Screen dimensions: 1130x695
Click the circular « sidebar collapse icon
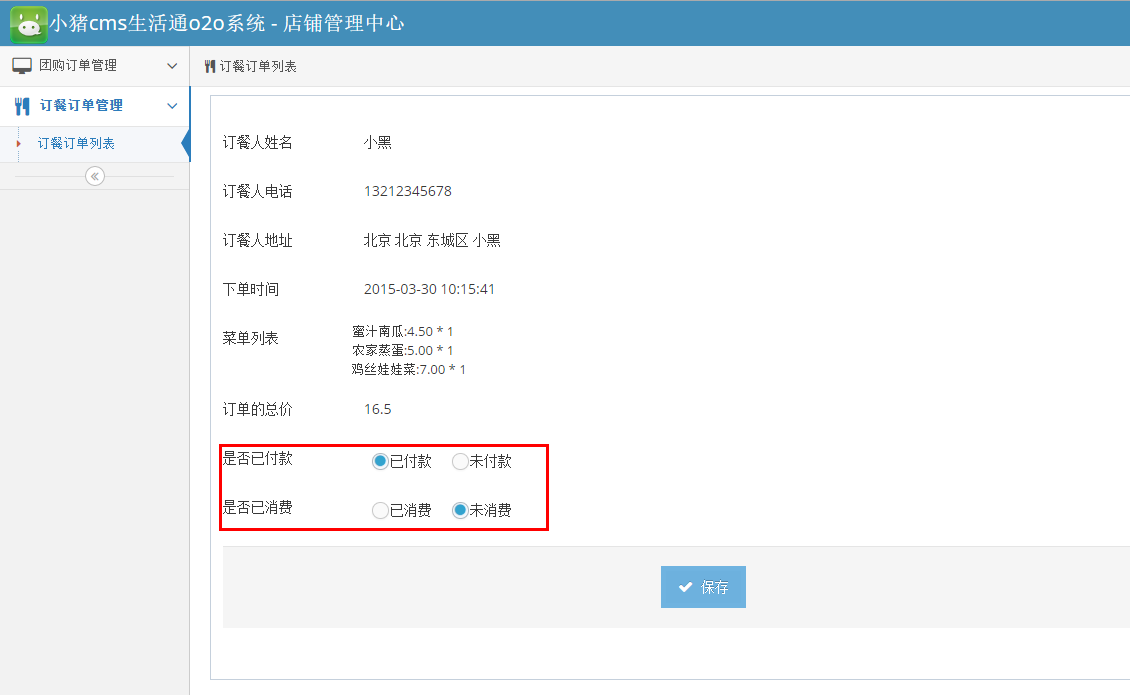94,175
